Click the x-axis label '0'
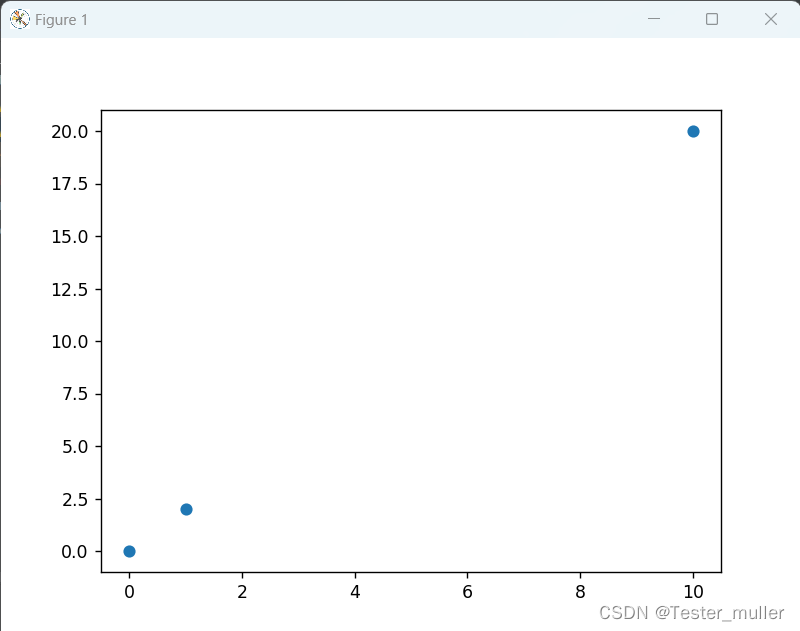The height and width of the screenshot is (631, 800). 130,592
